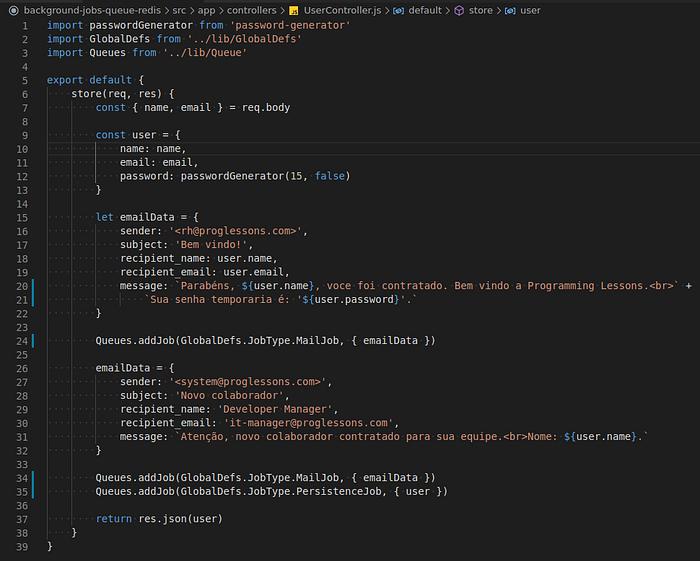Click req.body on line 7
Viewport: 700px width, 561px height.
click(x=266, y=108)
